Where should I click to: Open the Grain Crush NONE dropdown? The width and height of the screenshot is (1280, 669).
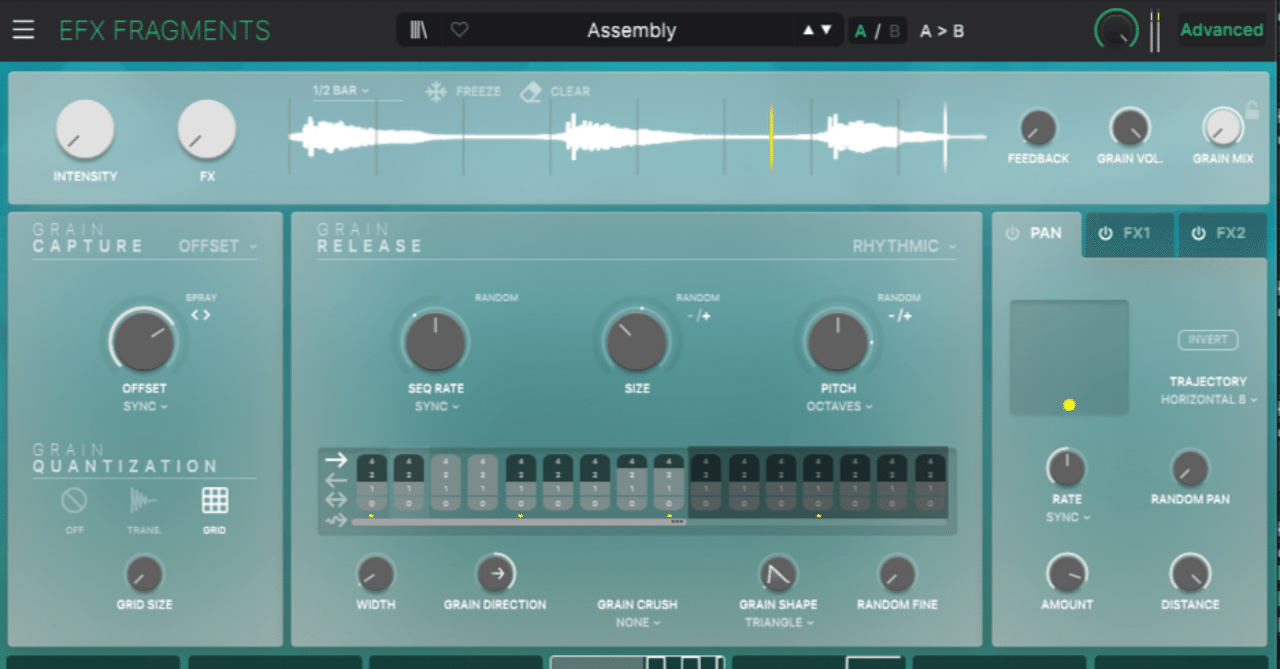[x=638, y=622]
